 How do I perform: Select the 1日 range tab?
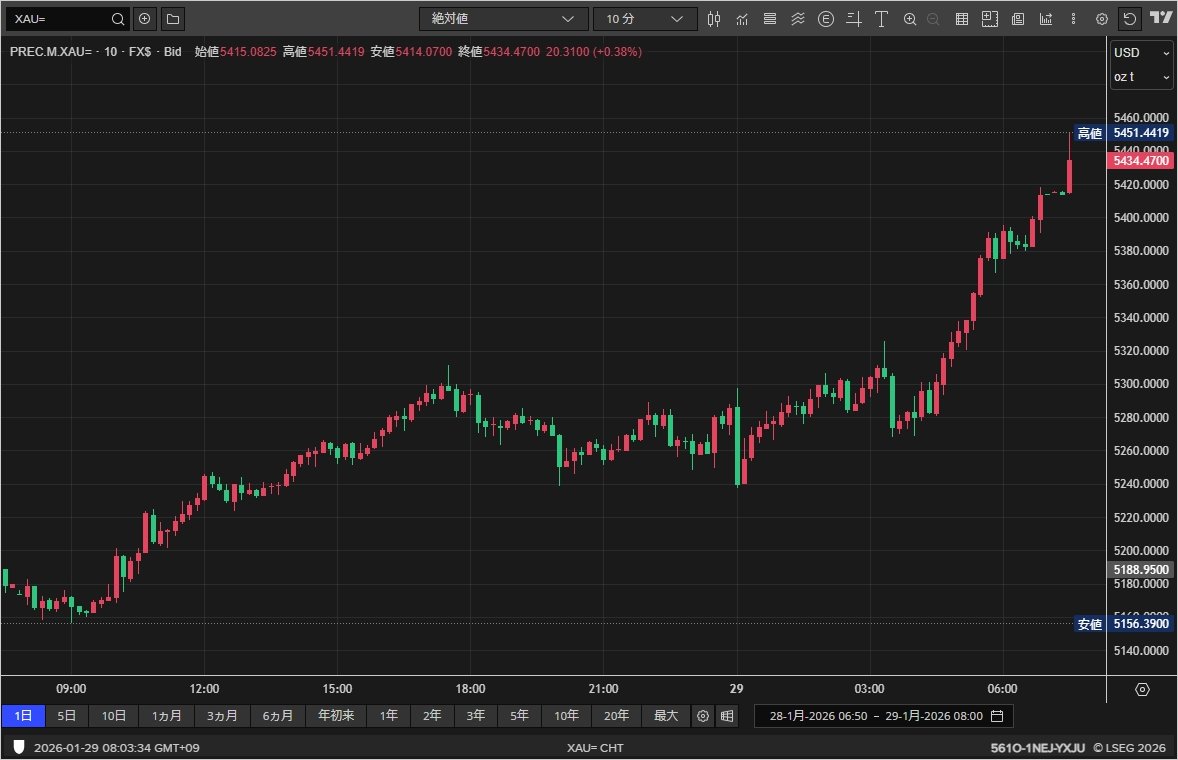pyautogui.click(x=23, y=716)
